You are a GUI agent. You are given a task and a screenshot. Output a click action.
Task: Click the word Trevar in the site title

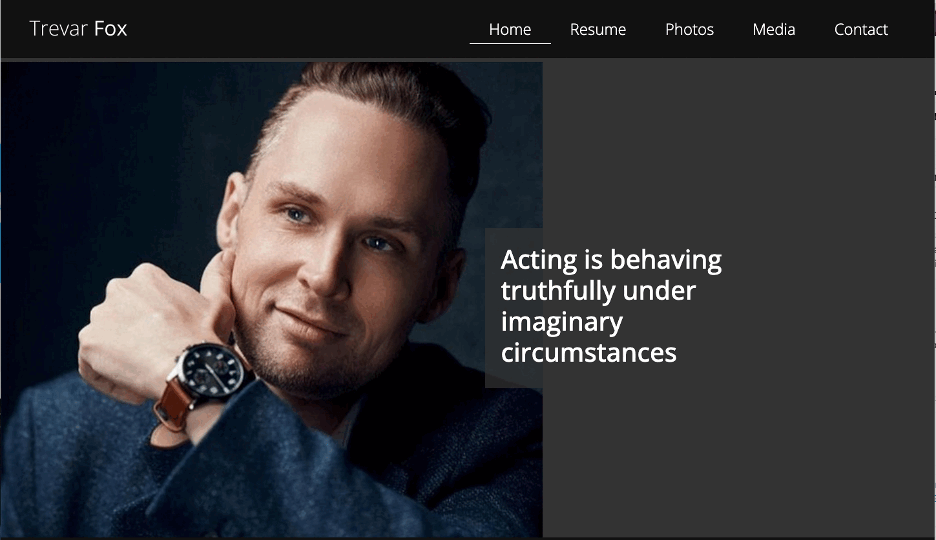(59, 29)
